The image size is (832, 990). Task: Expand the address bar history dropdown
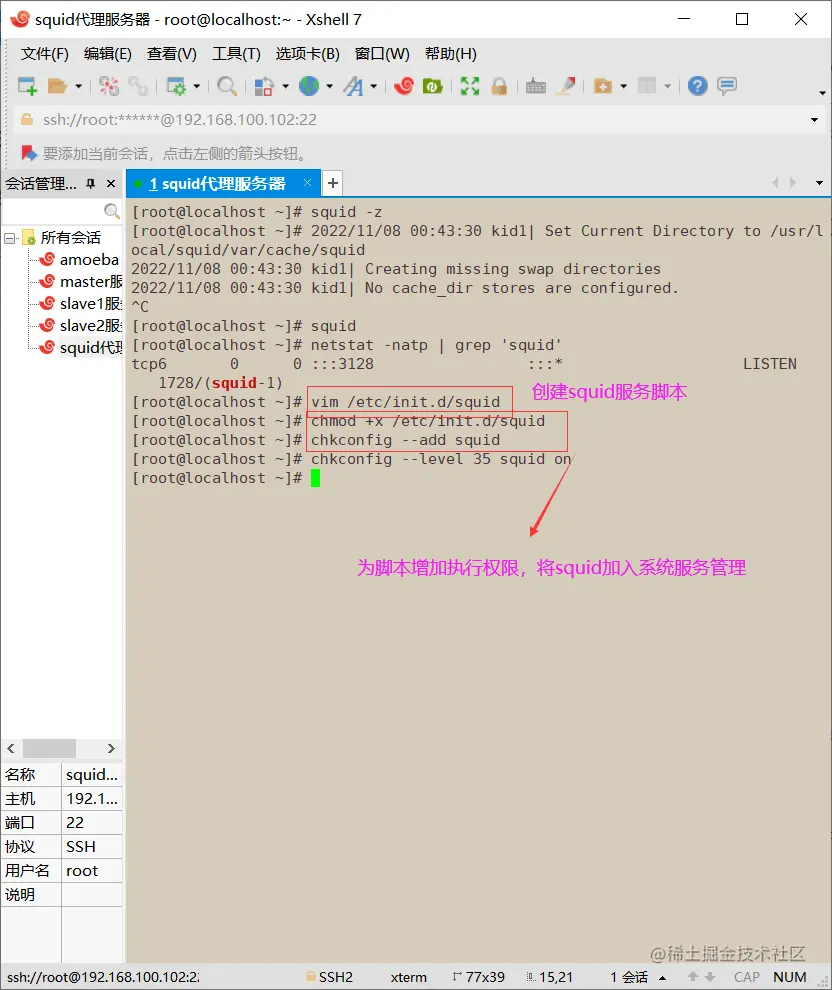[814, 120]
